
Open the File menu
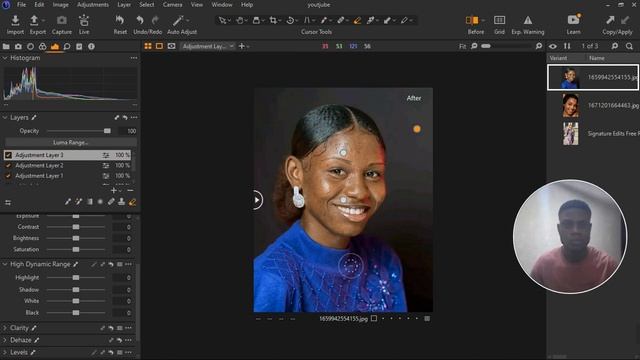(21, 5)
